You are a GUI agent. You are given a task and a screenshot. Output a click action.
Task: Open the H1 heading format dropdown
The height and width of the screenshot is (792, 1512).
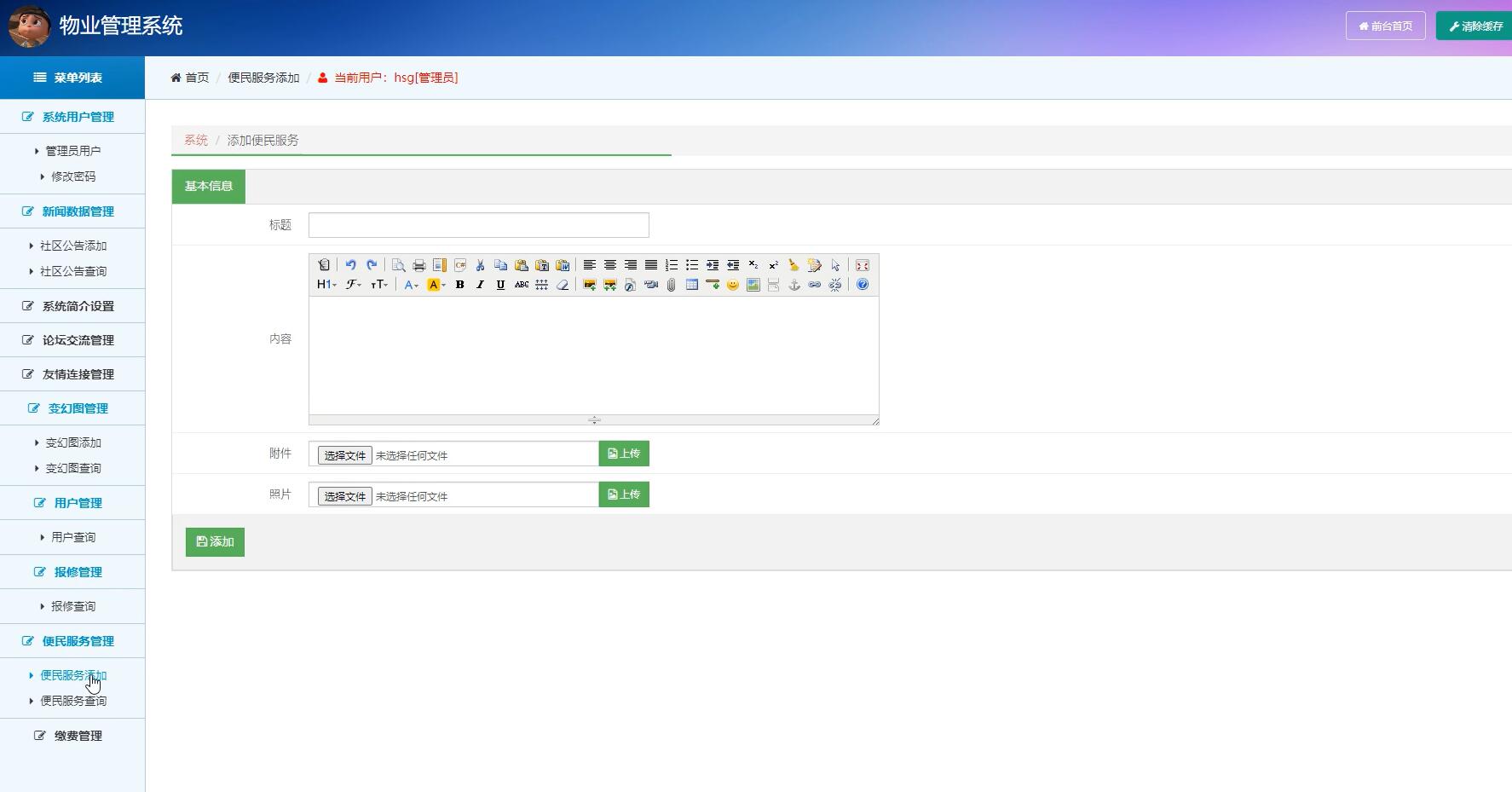pos(326,285)
